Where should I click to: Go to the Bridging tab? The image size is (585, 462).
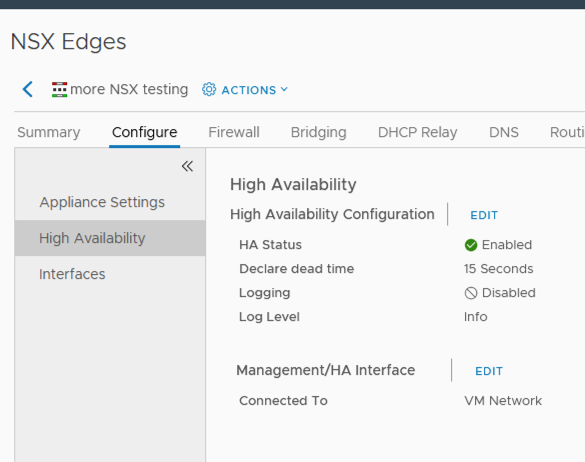click(x=319, y=132)
